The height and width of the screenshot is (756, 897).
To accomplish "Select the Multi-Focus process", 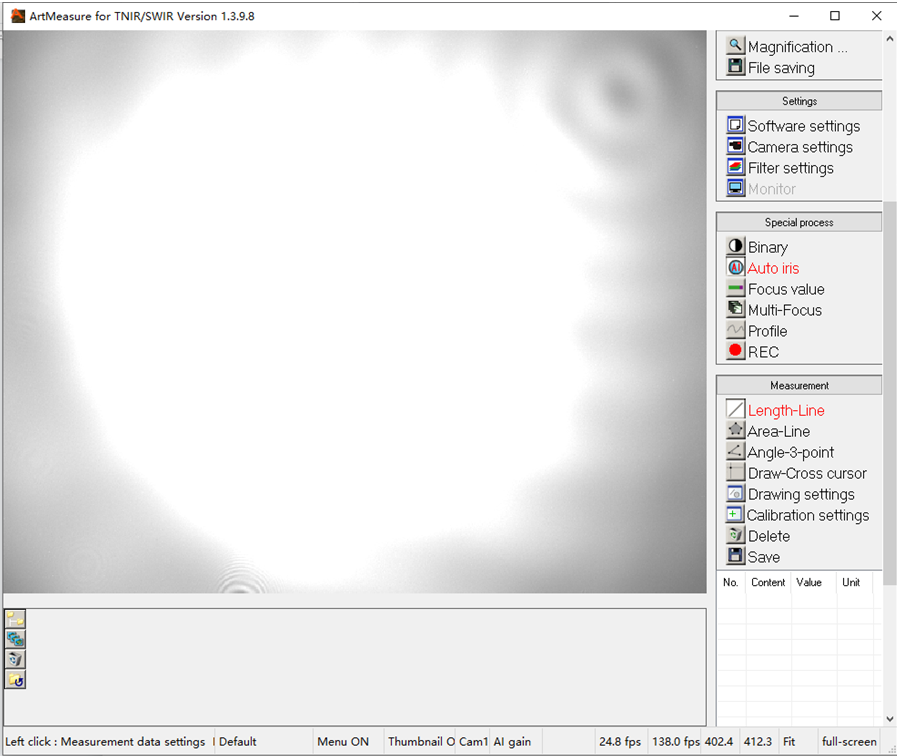I will [x=784, y=310].
